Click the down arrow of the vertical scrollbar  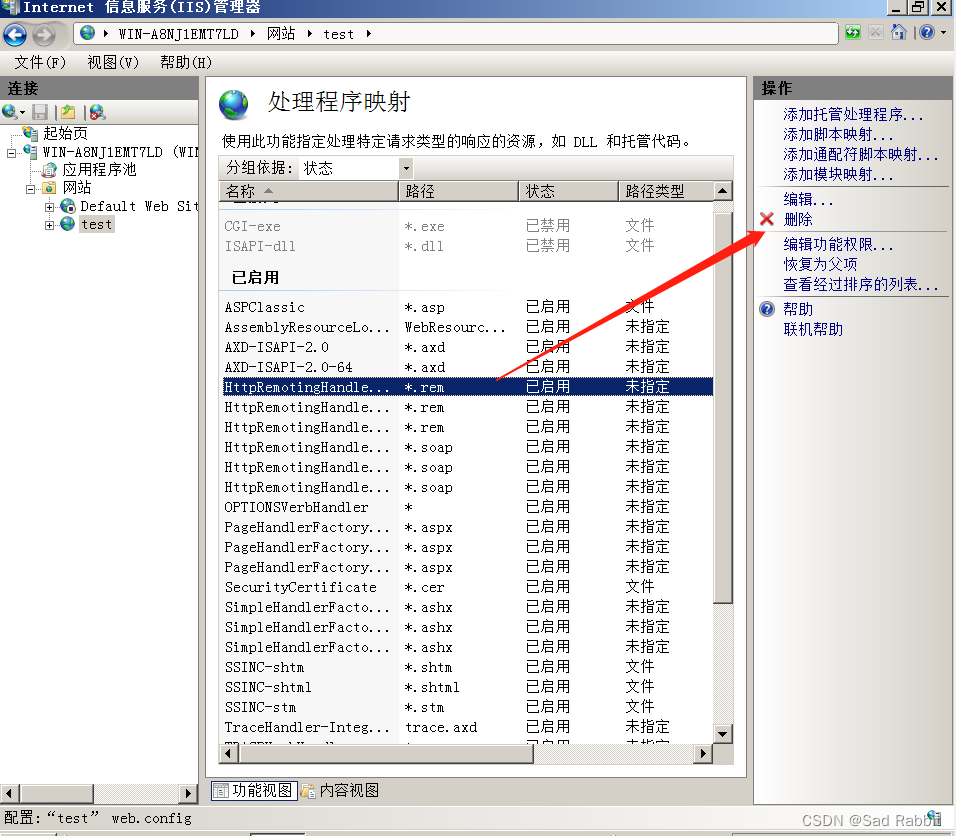pyautogui.click(x=723, y=735)
